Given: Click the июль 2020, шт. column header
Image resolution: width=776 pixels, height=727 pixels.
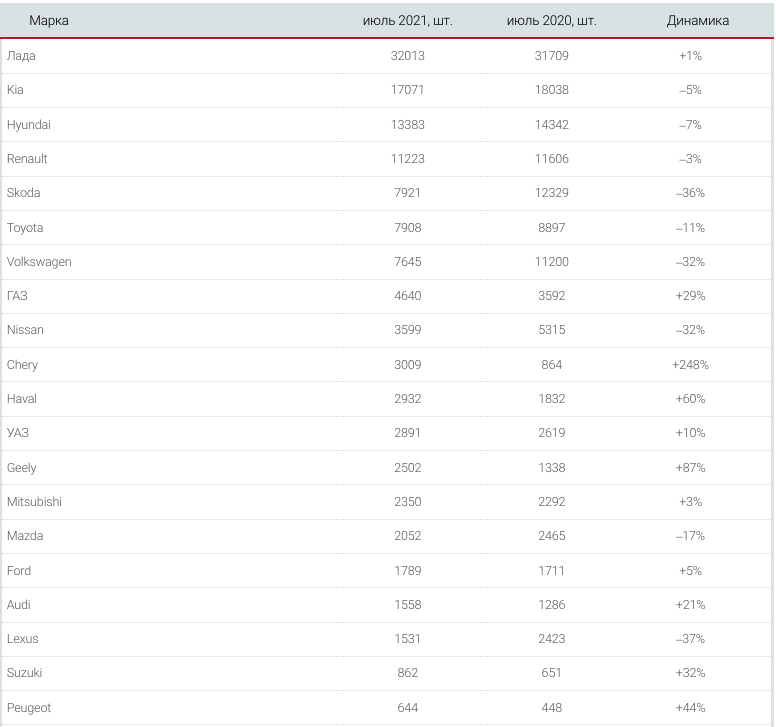Looking at the screenshot, I should click(551, 20).
